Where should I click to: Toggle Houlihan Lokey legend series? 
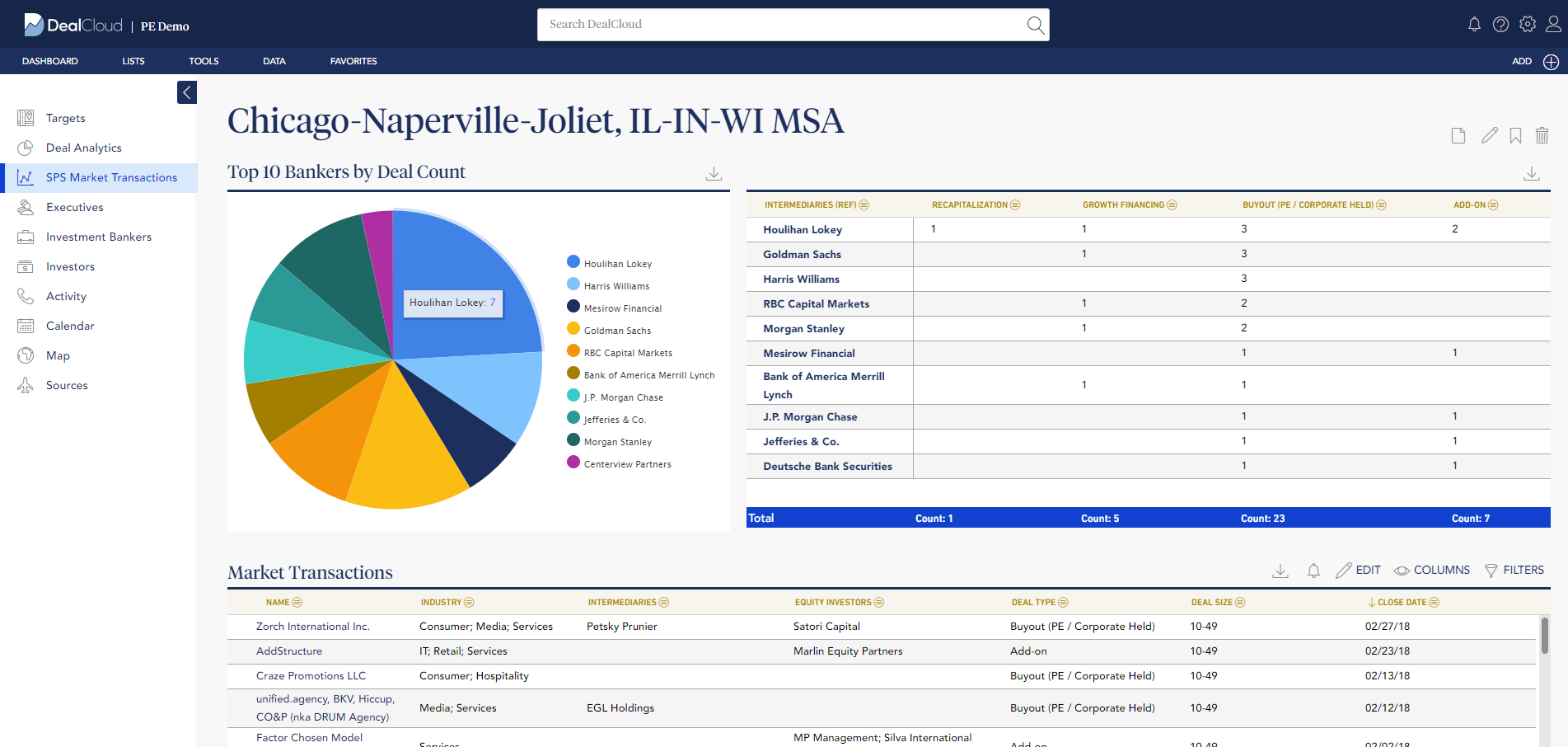pyautogui.click(x=609, y=263)
